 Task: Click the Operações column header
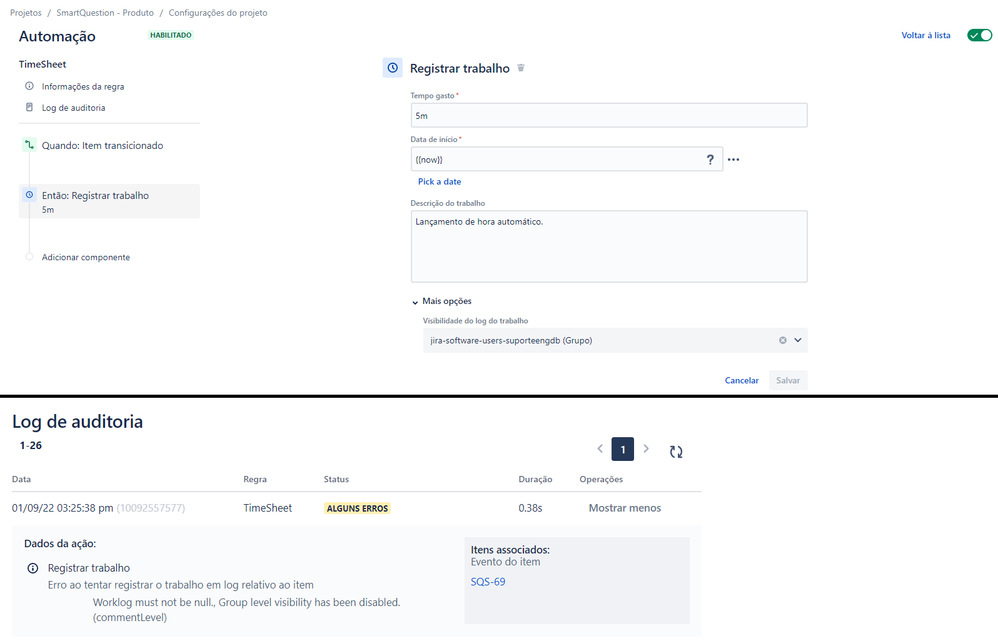pos(601,479)
